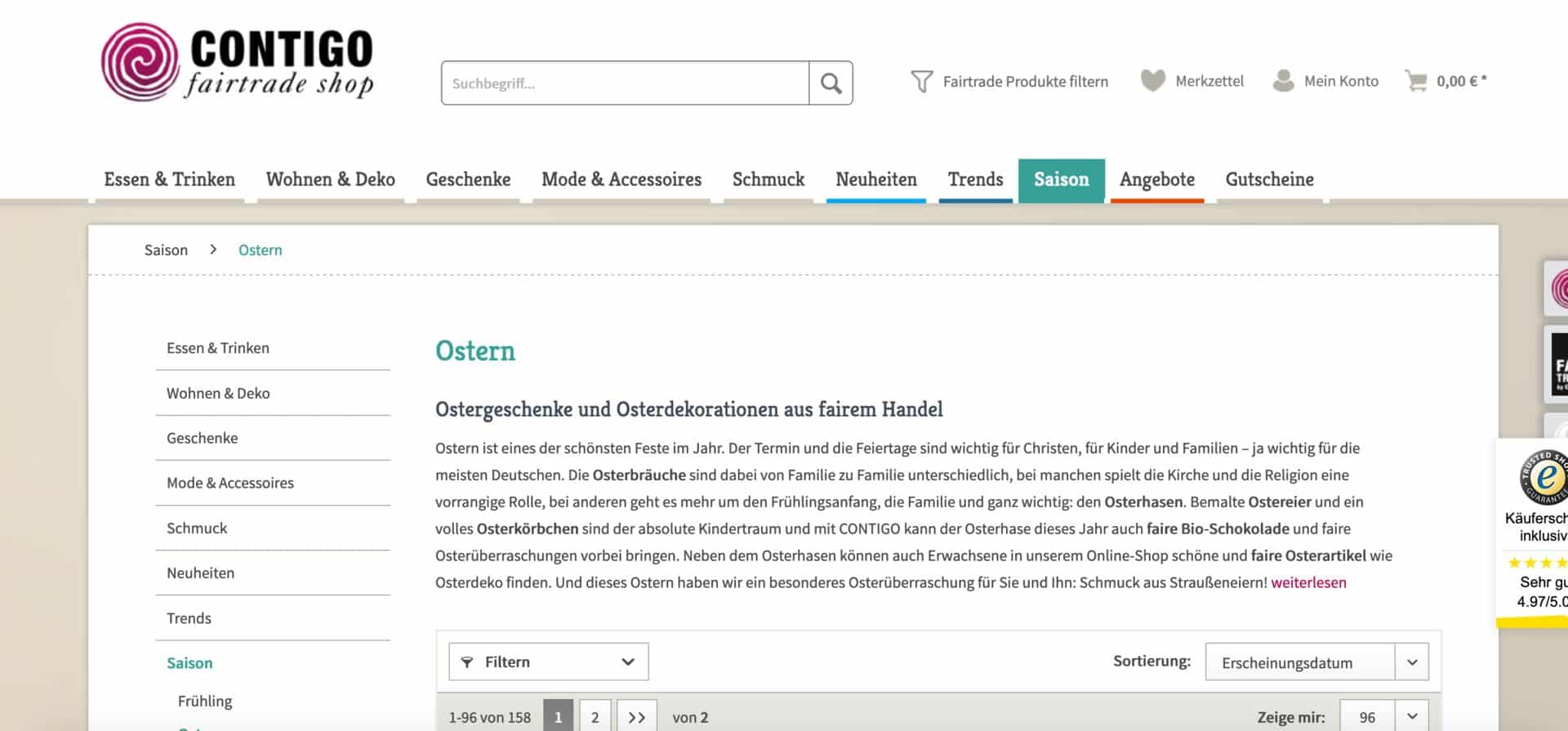Click the Fairtrade filter funnel icon
The image size is (1568, 731).
(x=921, y=82)
